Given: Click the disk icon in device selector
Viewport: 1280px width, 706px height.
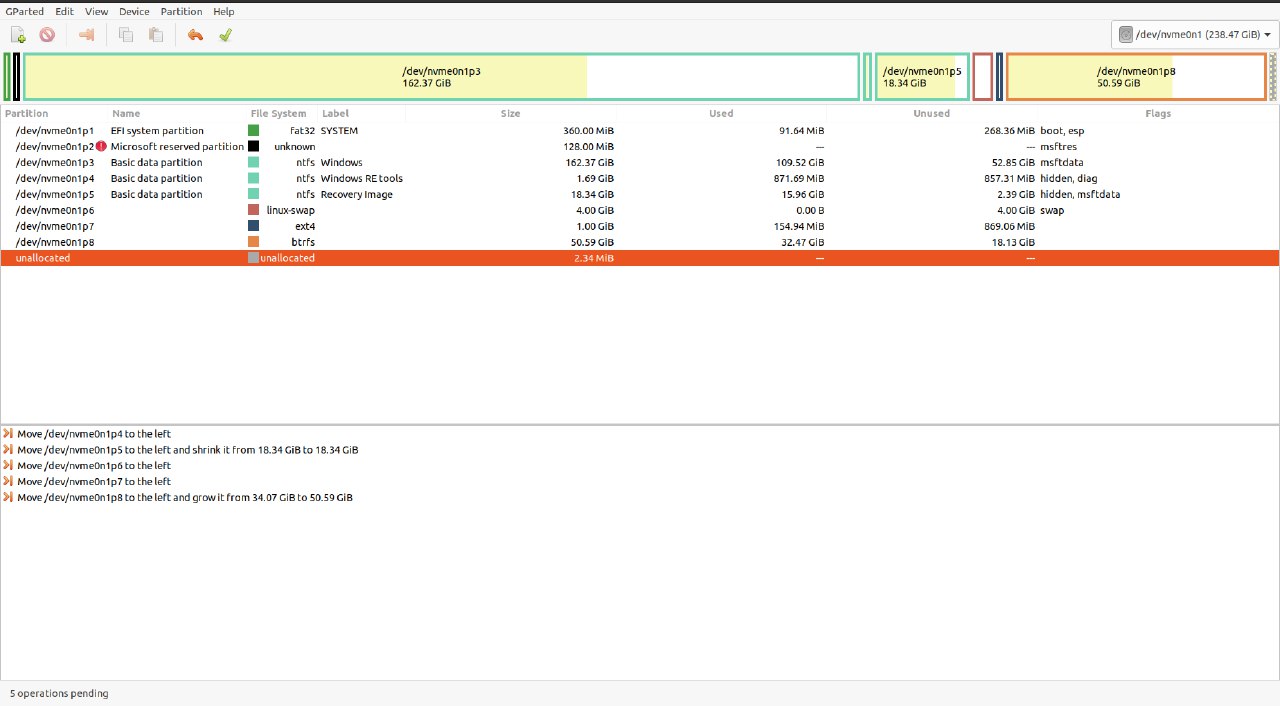Looking at the screenshot, I should point(1126,35).
